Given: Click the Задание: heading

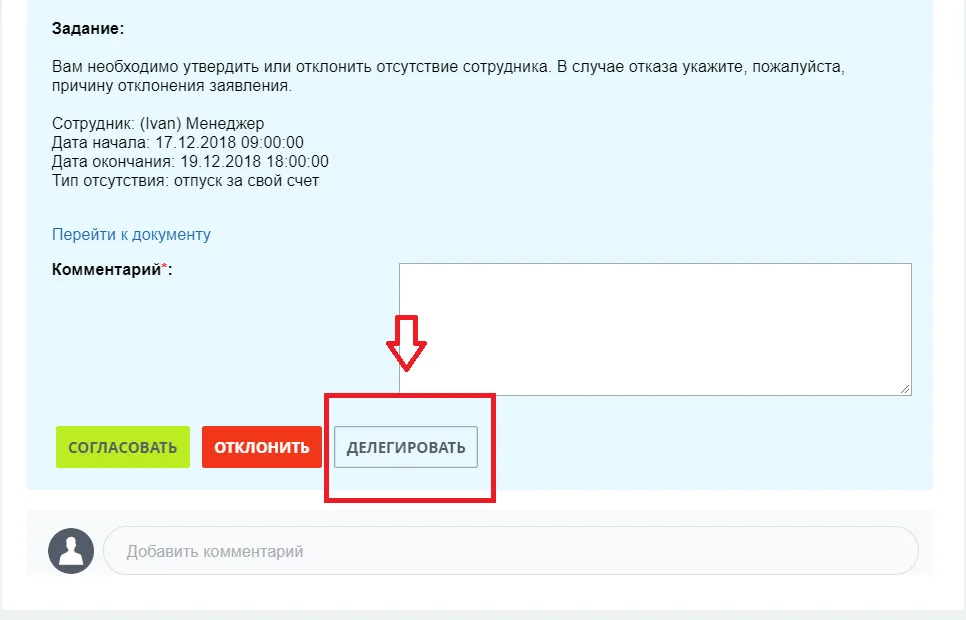Looking at the screenshot, I should 88,28.
